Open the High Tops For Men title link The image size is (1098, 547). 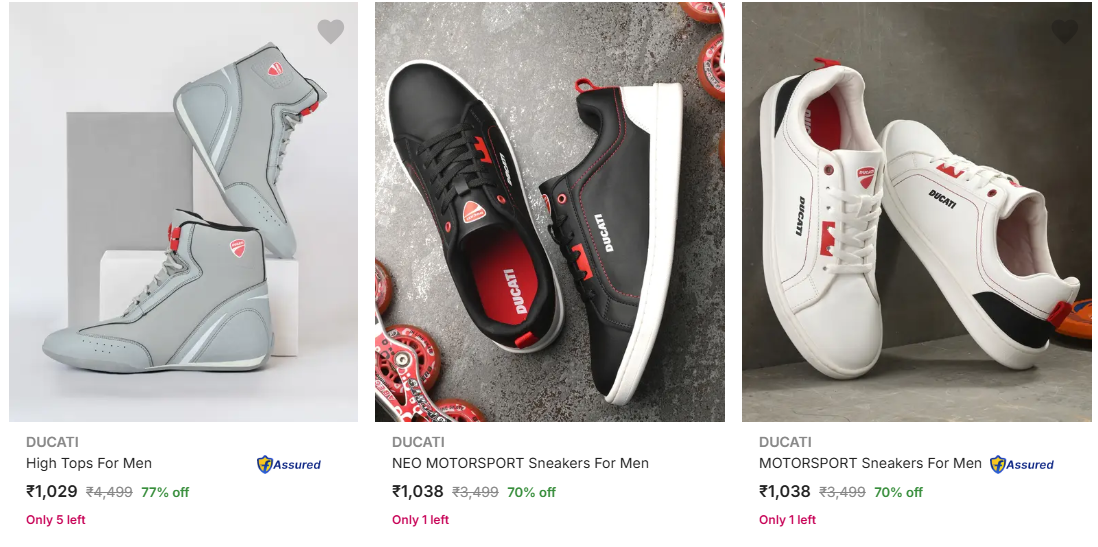(x=89, y=463)
